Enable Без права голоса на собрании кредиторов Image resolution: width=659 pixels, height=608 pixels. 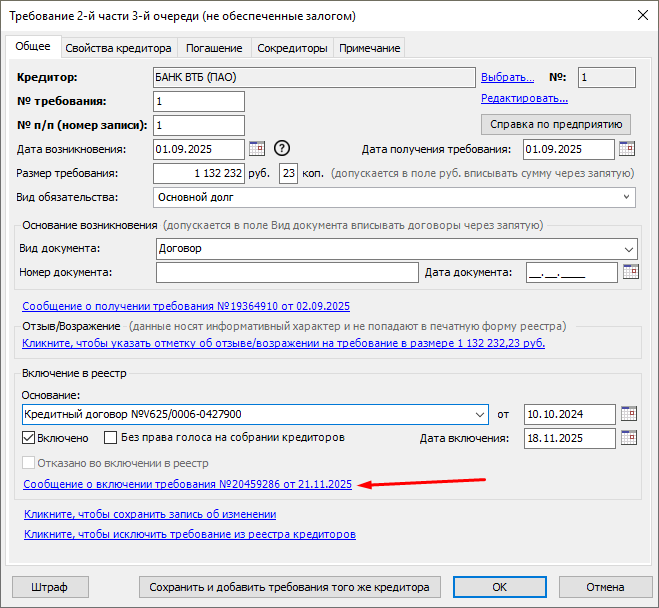[x=111, y=438]
